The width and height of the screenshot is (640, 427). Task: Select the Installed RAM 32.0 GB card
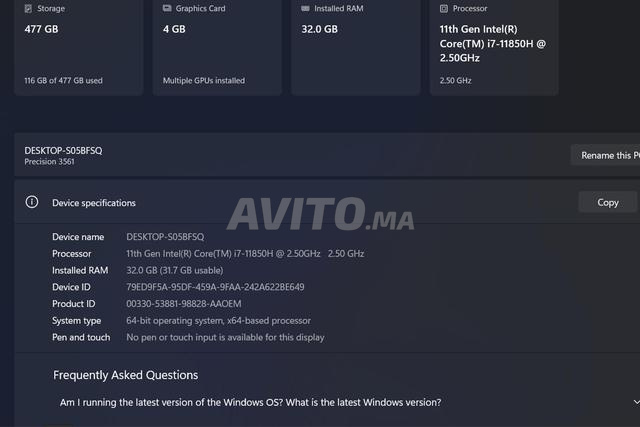pos(355,50)
